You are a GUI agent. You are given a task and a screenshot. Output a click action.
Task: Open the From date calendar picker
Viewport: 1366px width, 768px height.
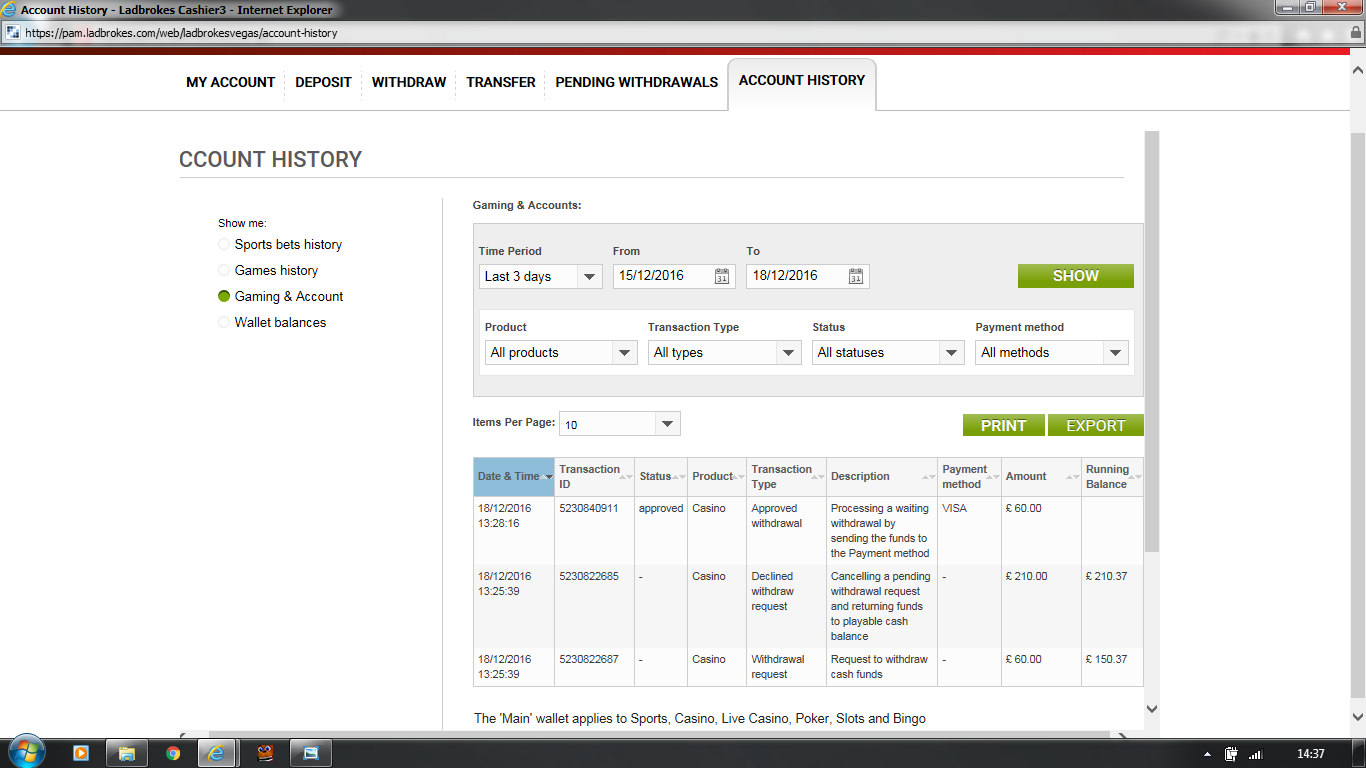coord(722,277)
